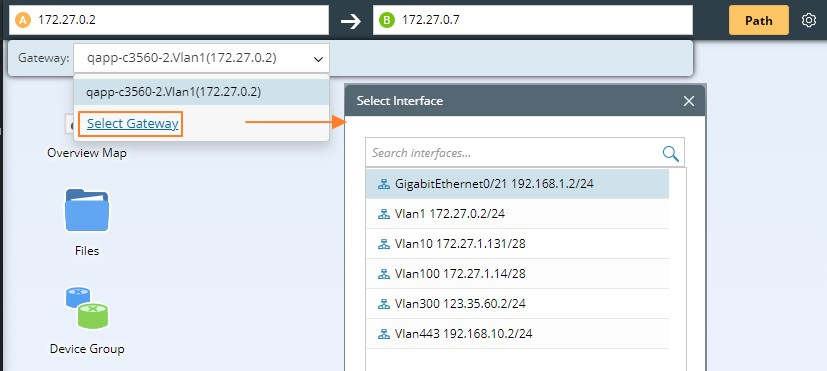Click the source A marker icon

pyautogui.click(x=23, y=21)
